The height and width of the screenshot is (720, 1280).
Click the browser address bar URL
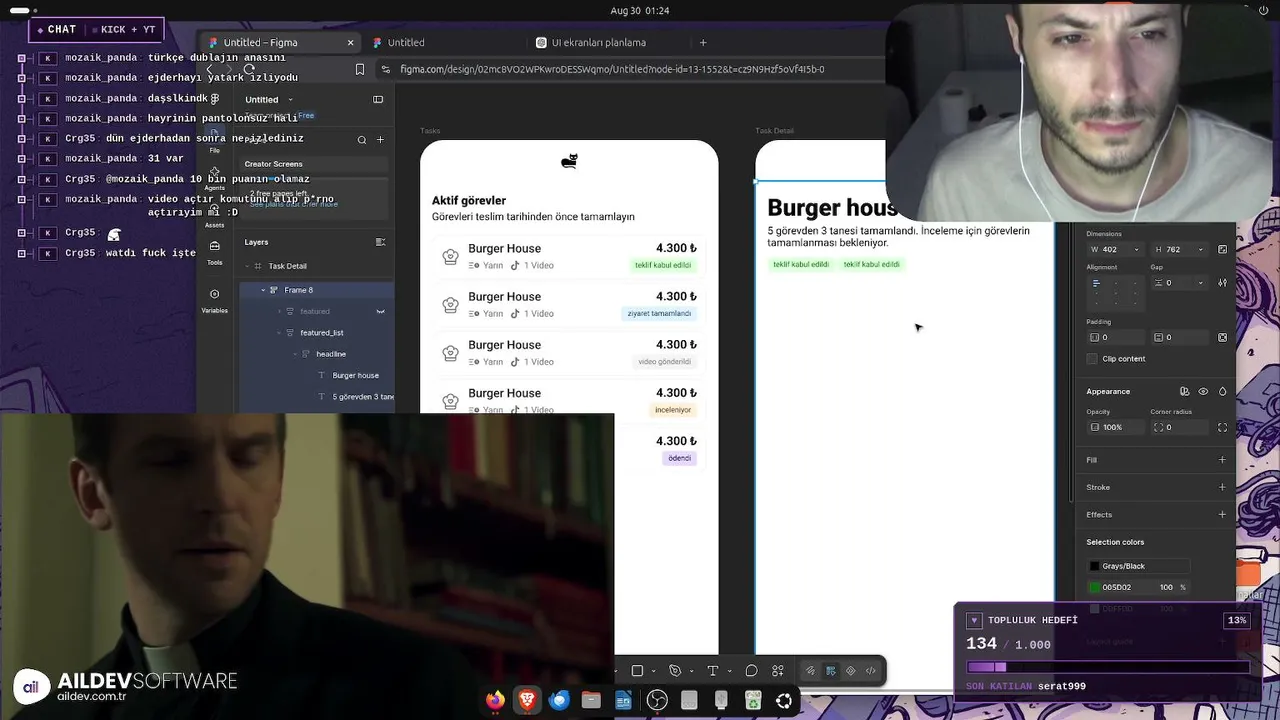pyautogui.click(x=612, y=69)
